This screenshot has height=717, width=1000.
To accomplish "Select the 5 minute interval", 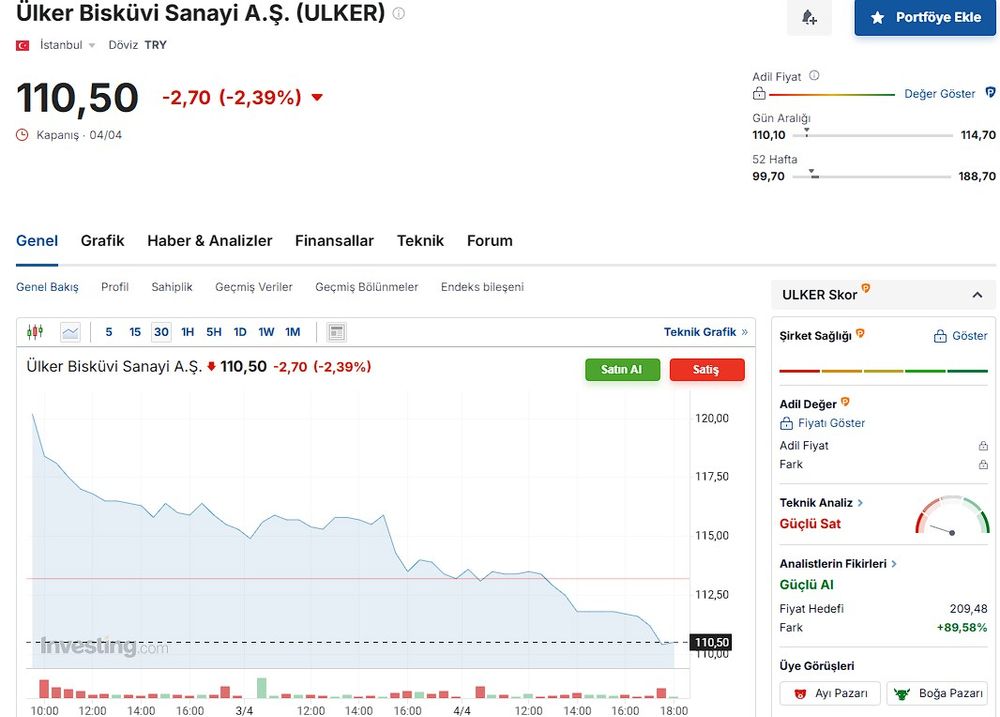I will click(x=109, y=332).
